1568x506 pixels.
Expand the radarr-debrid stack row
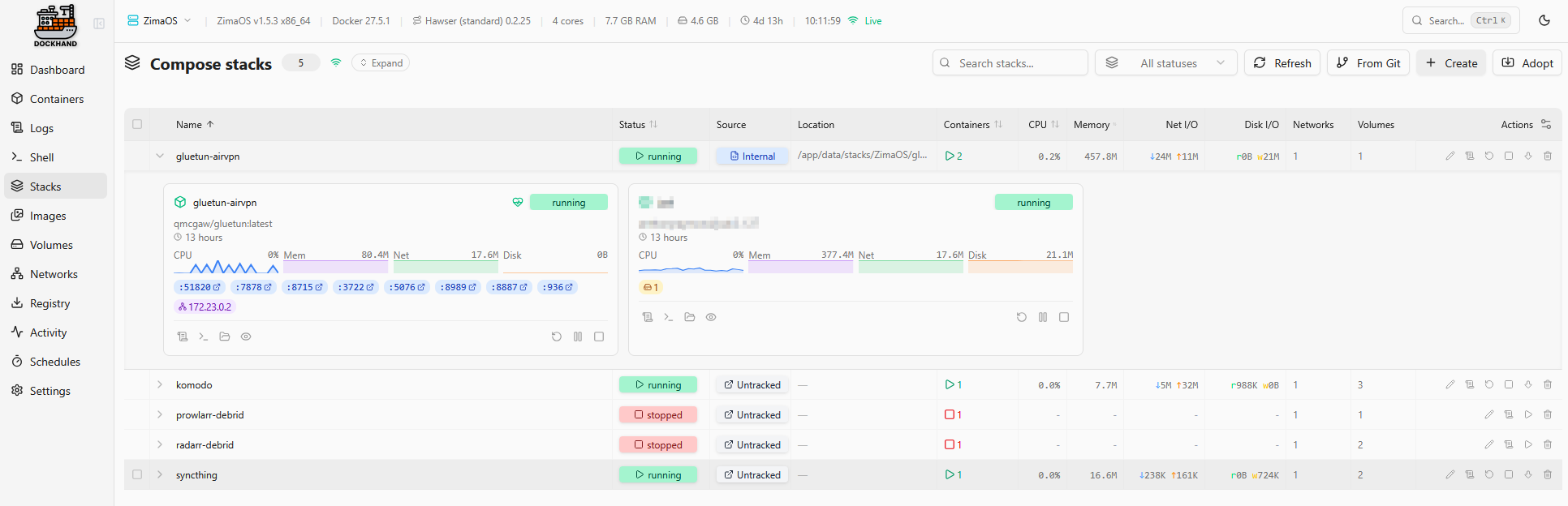(x=160, y=444)
